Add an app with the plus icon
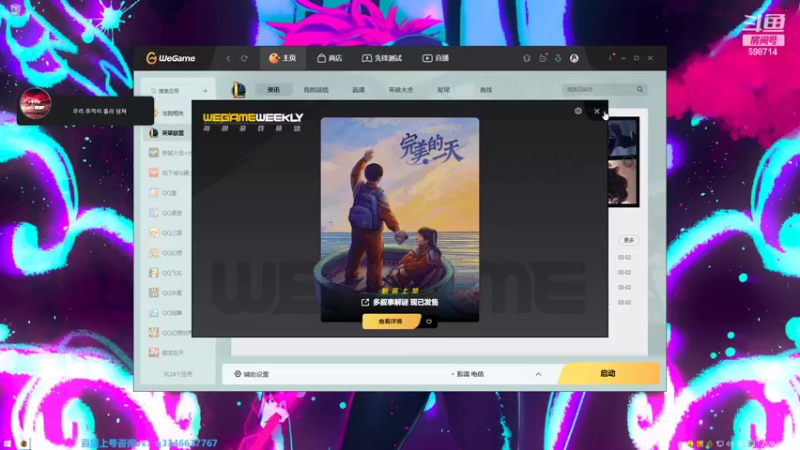This screenshot has width=800, height=450. tap(205, 91)
